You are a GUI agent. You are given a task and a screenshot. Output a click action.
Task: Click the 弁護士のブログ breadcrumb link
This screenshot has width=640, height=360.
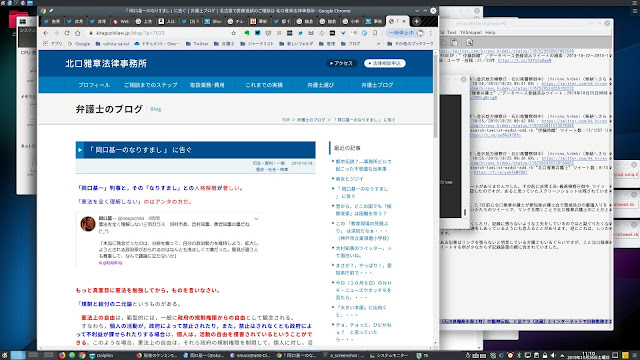pyautogui.click(x=311, y=120)
